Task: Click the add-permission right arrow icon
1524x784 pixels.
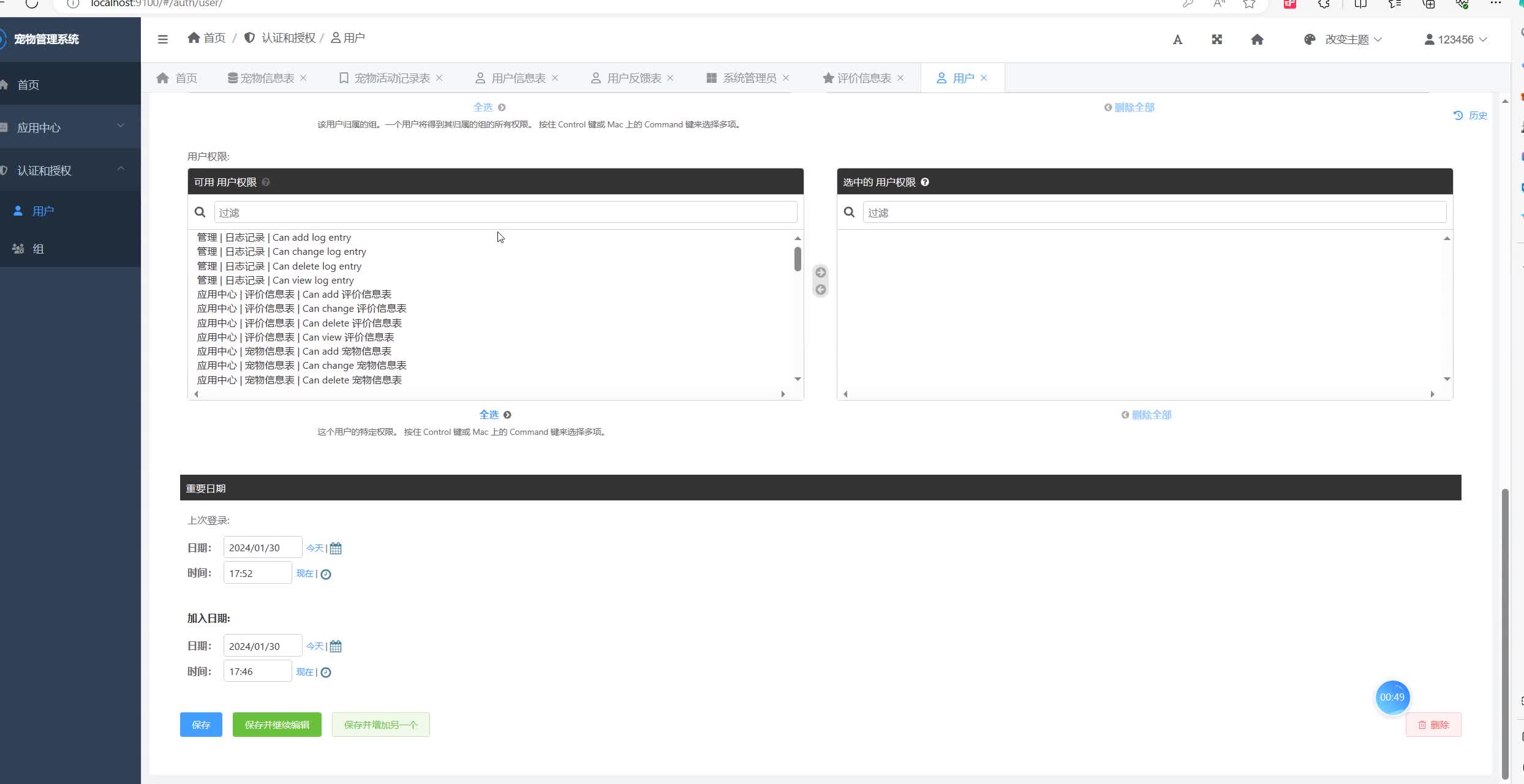Action: click(821, 273)
